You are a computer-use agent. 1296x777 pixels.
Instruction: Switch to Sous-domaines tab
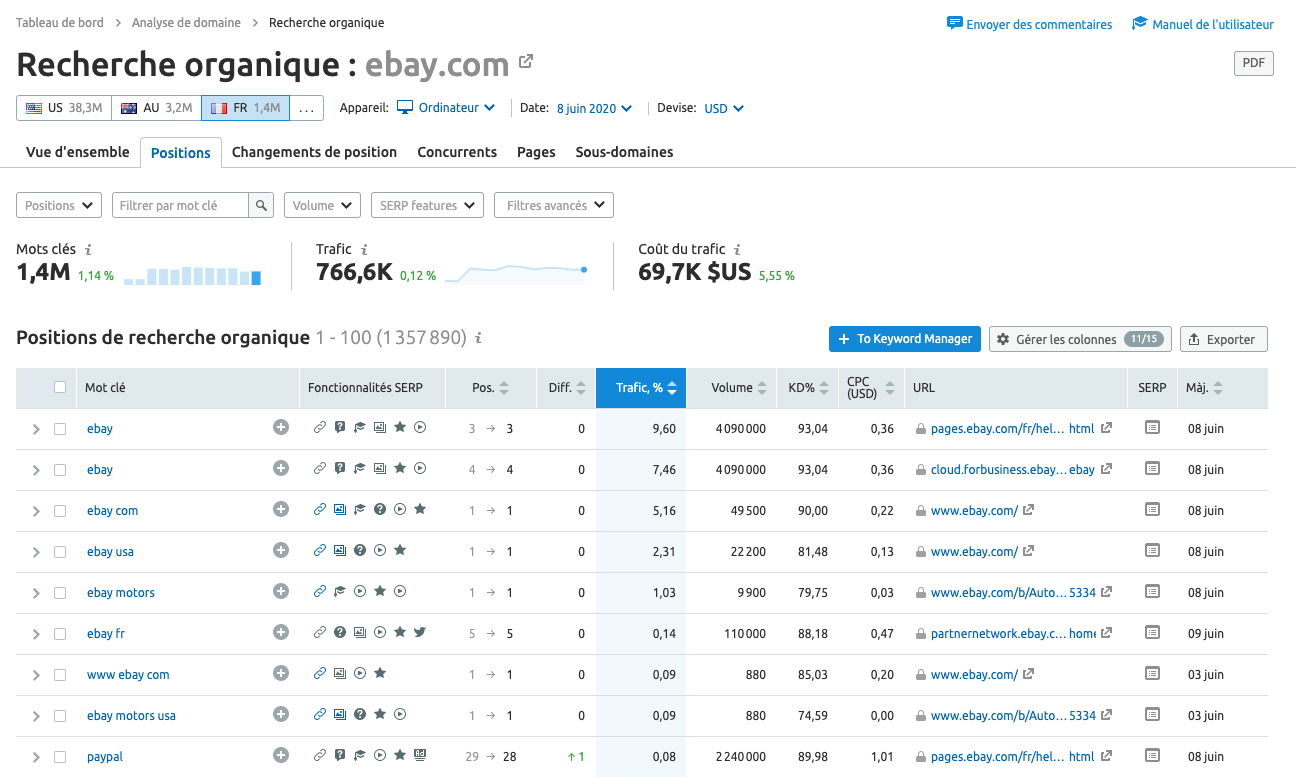(624, 152)
